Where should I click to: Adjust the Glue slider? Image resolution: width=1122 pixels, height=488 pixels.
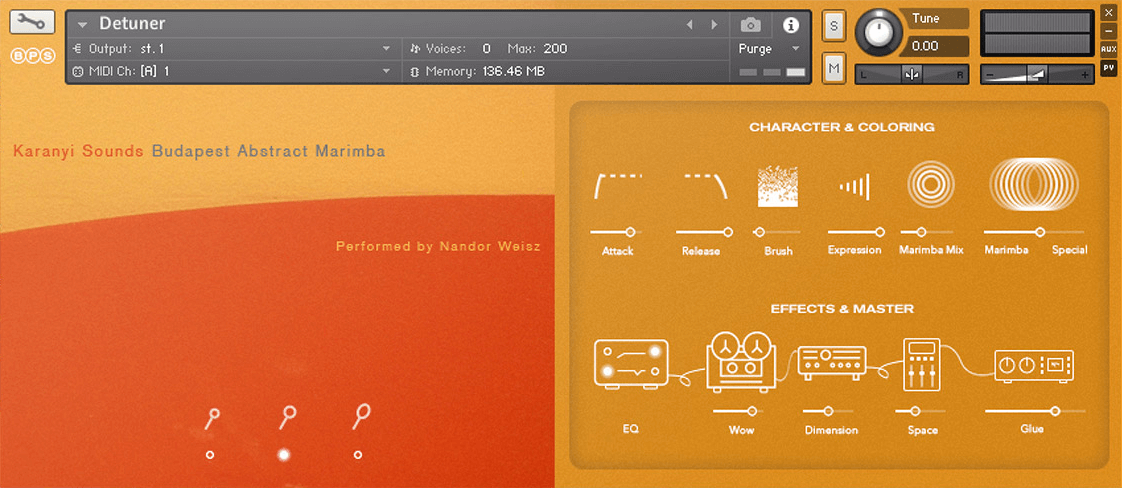coord(1035,411)
